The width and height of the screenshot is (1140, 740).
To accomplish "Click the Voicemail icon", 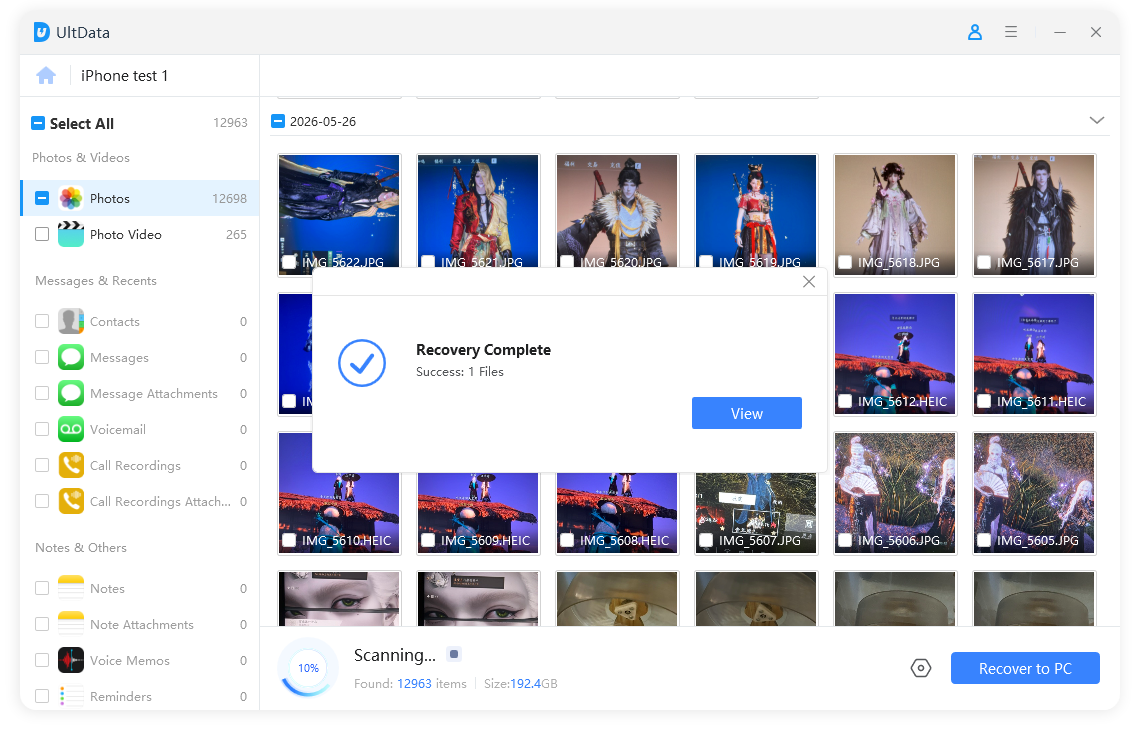I will coord(71,429).
